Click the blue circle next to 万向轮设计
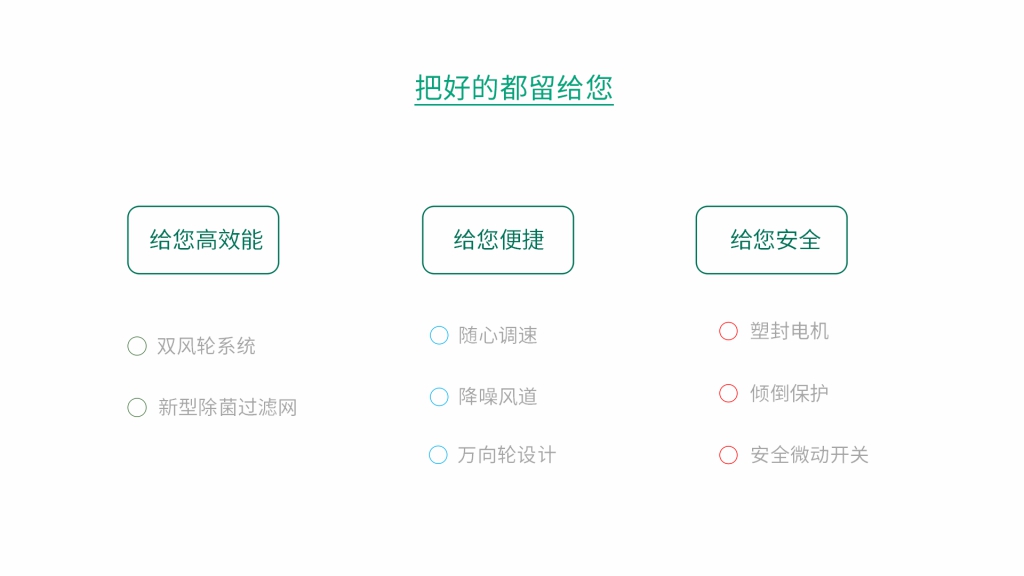Viewport: 1024px width, 576px height. (438, 455)
